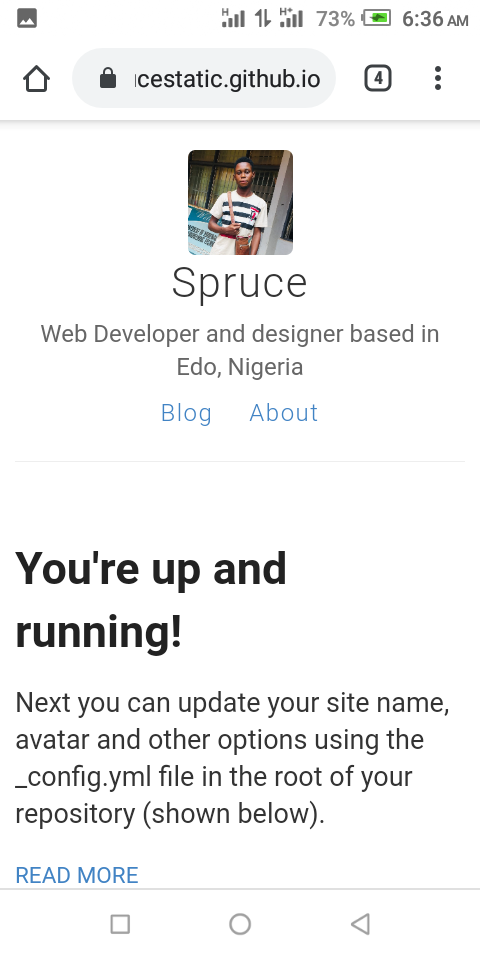Open the About navigation link
480x960 pixels.
point(283,413)
